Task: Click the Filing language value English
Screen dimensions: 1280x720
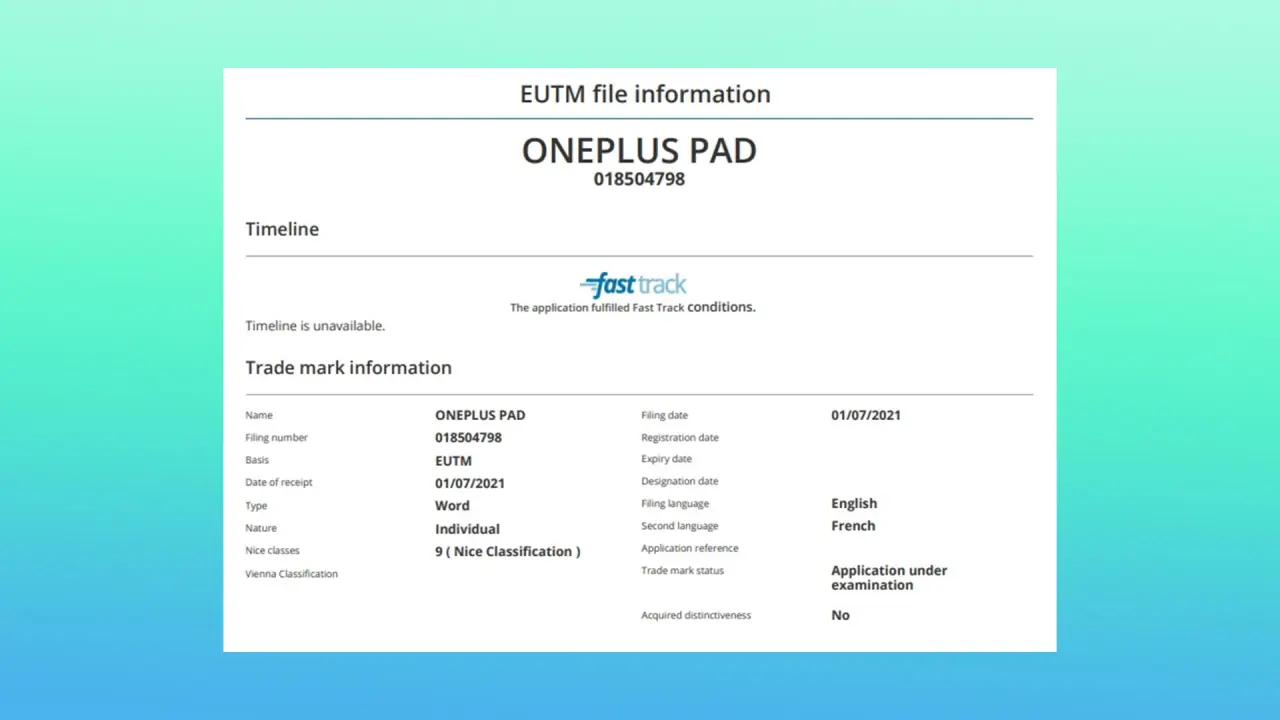Action: click(854, 503)
